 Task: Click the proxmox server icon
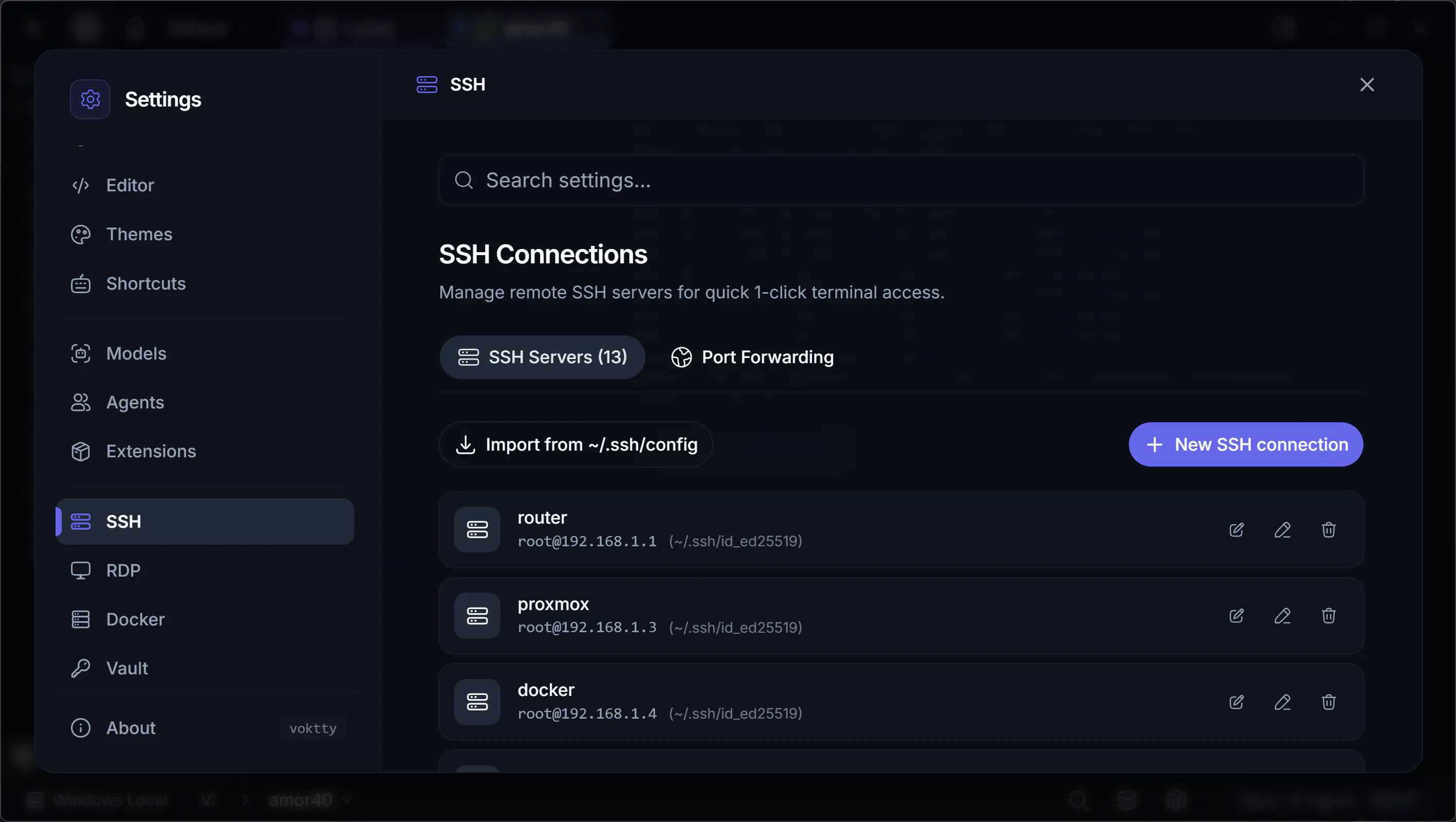click(x=477, y=616)
